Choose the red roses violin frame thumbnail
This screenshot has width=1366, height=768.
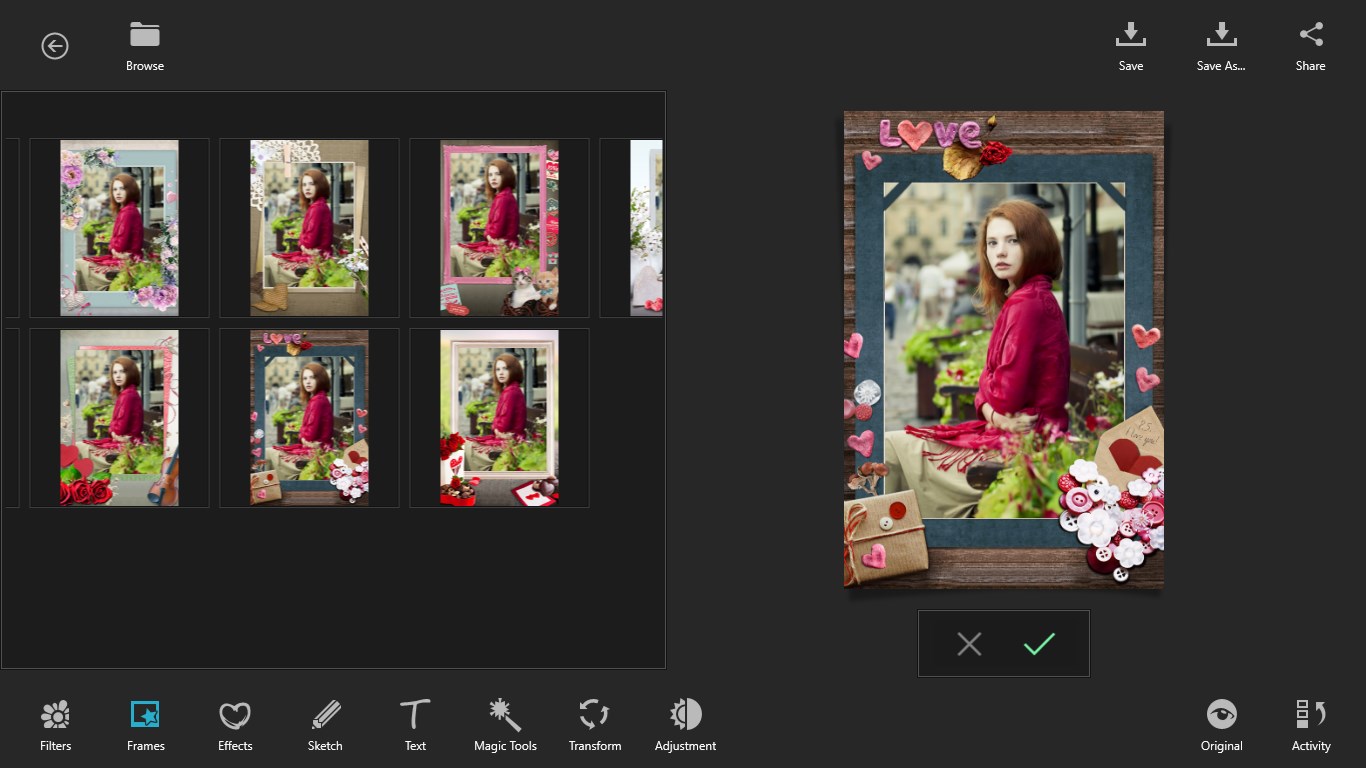[119, 418]
